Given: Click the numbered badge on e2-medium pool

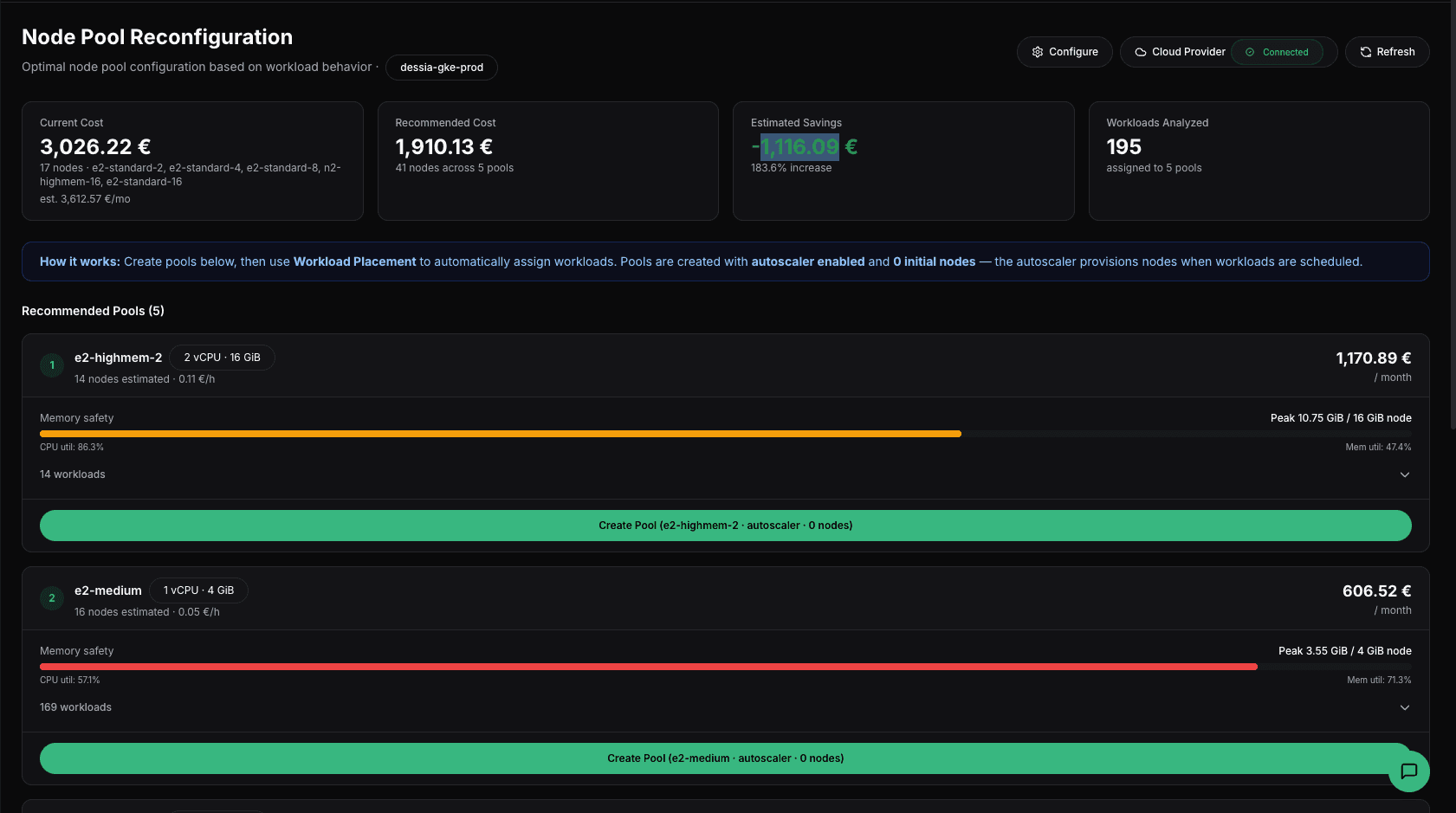Looking at the screenshot, I should click(52, 597).
